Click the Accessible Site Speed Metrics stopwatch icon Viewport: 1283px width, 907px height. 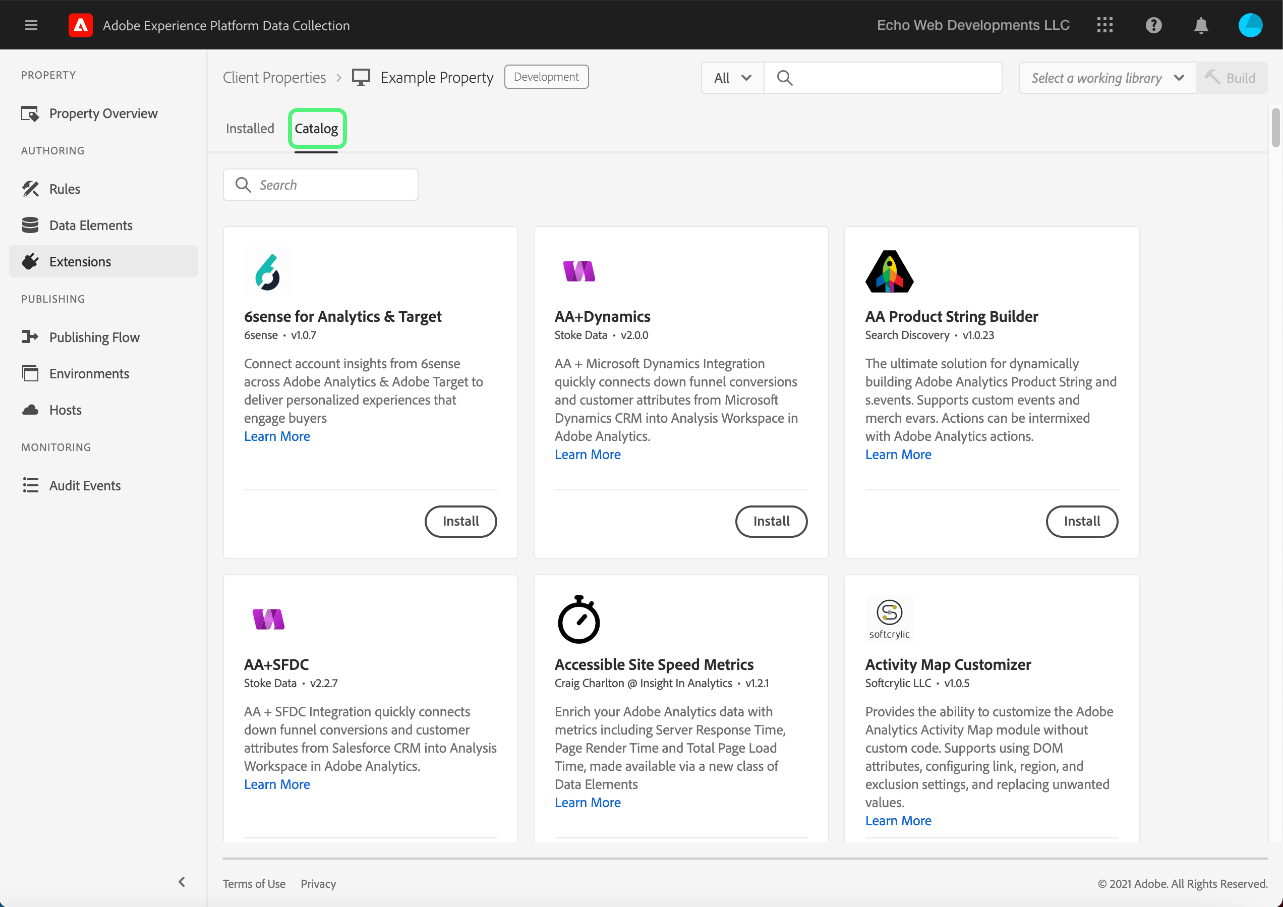click(x=578, y=619)
